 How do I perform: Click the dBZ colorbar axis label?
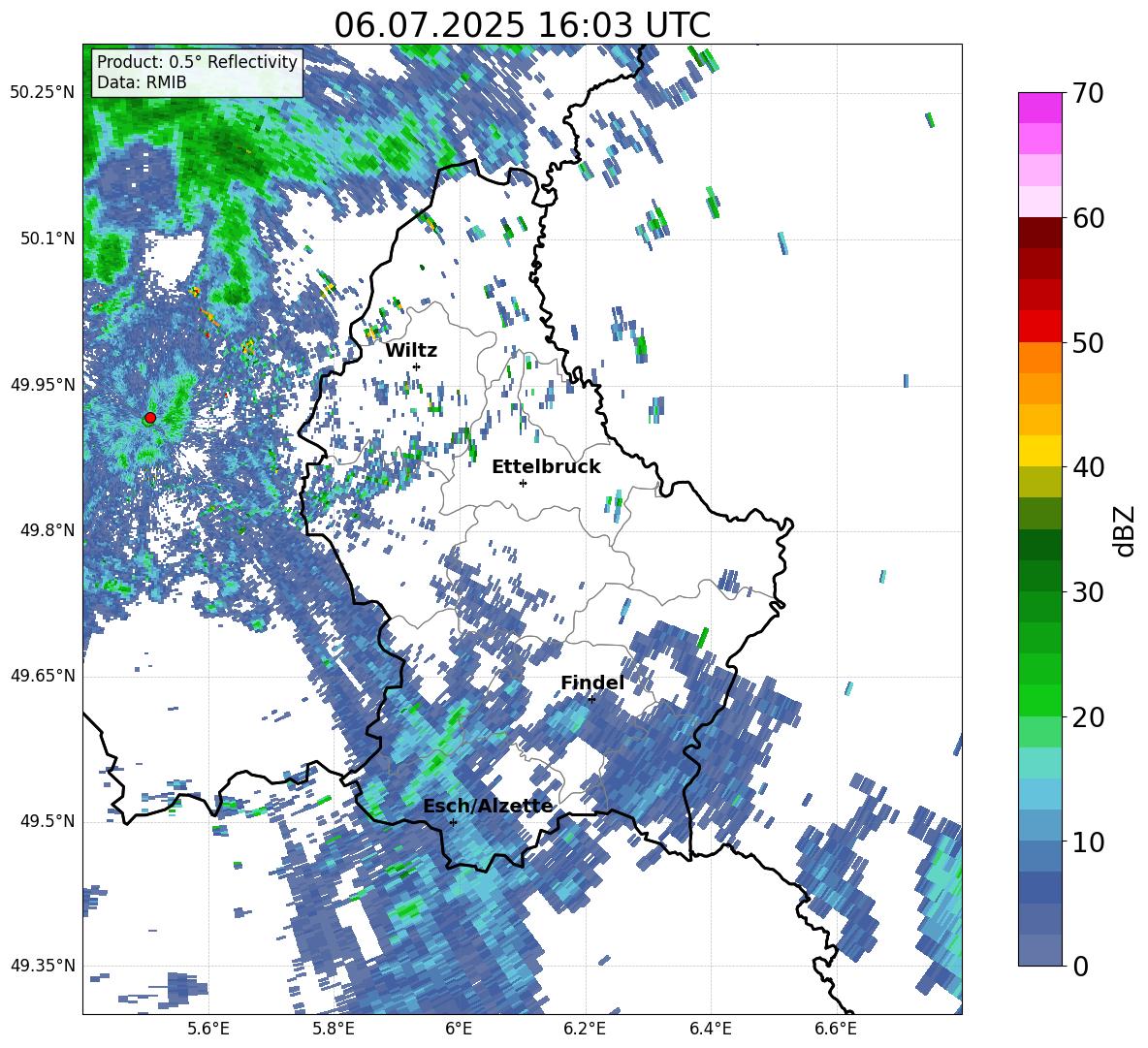[1126, 530]
